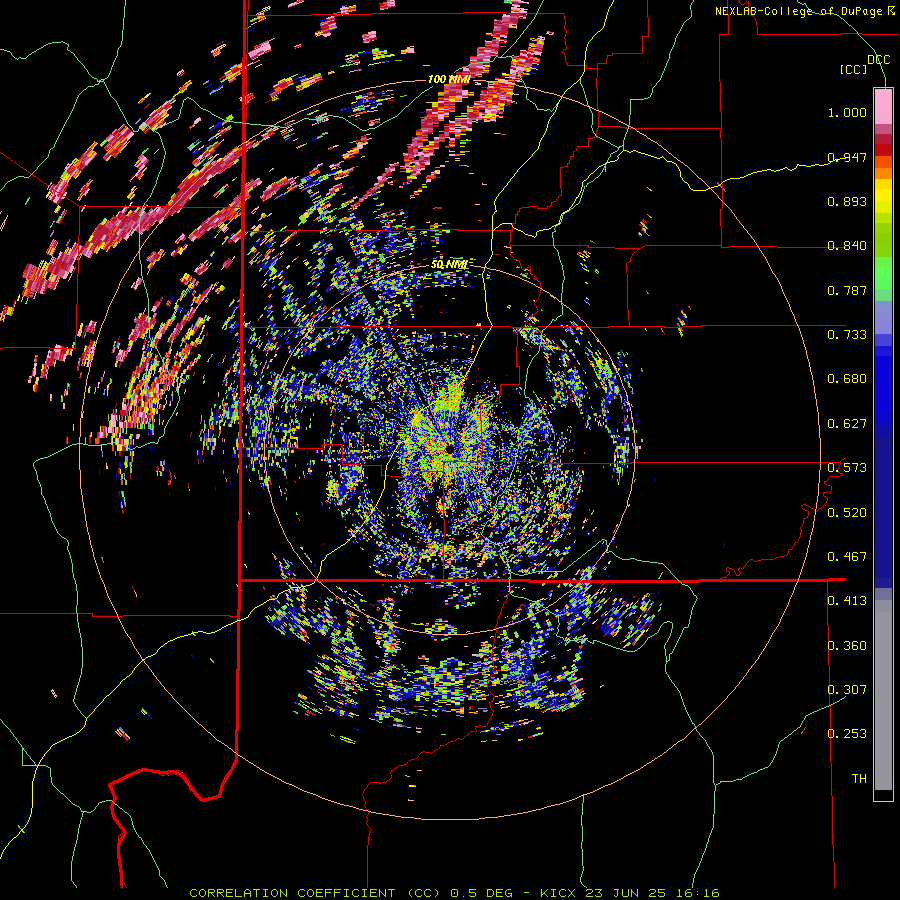
Task: Select the 0.893 scale value
Action: [847, 201]
